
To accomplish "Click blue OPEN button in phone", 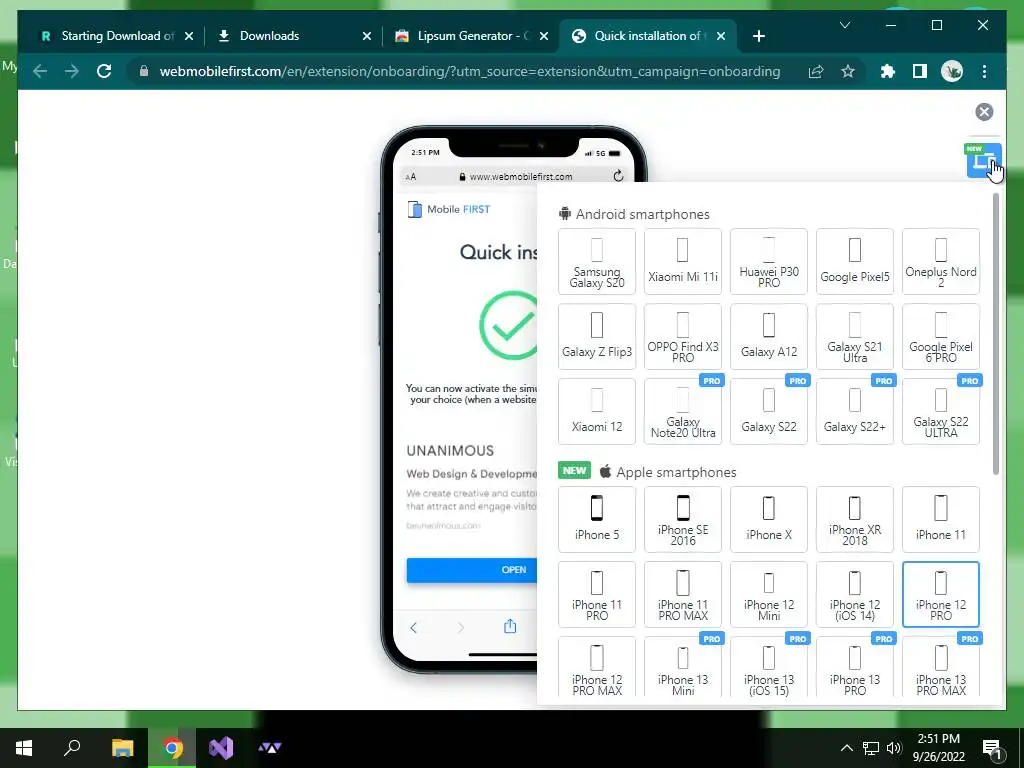I will pos(472,570).
